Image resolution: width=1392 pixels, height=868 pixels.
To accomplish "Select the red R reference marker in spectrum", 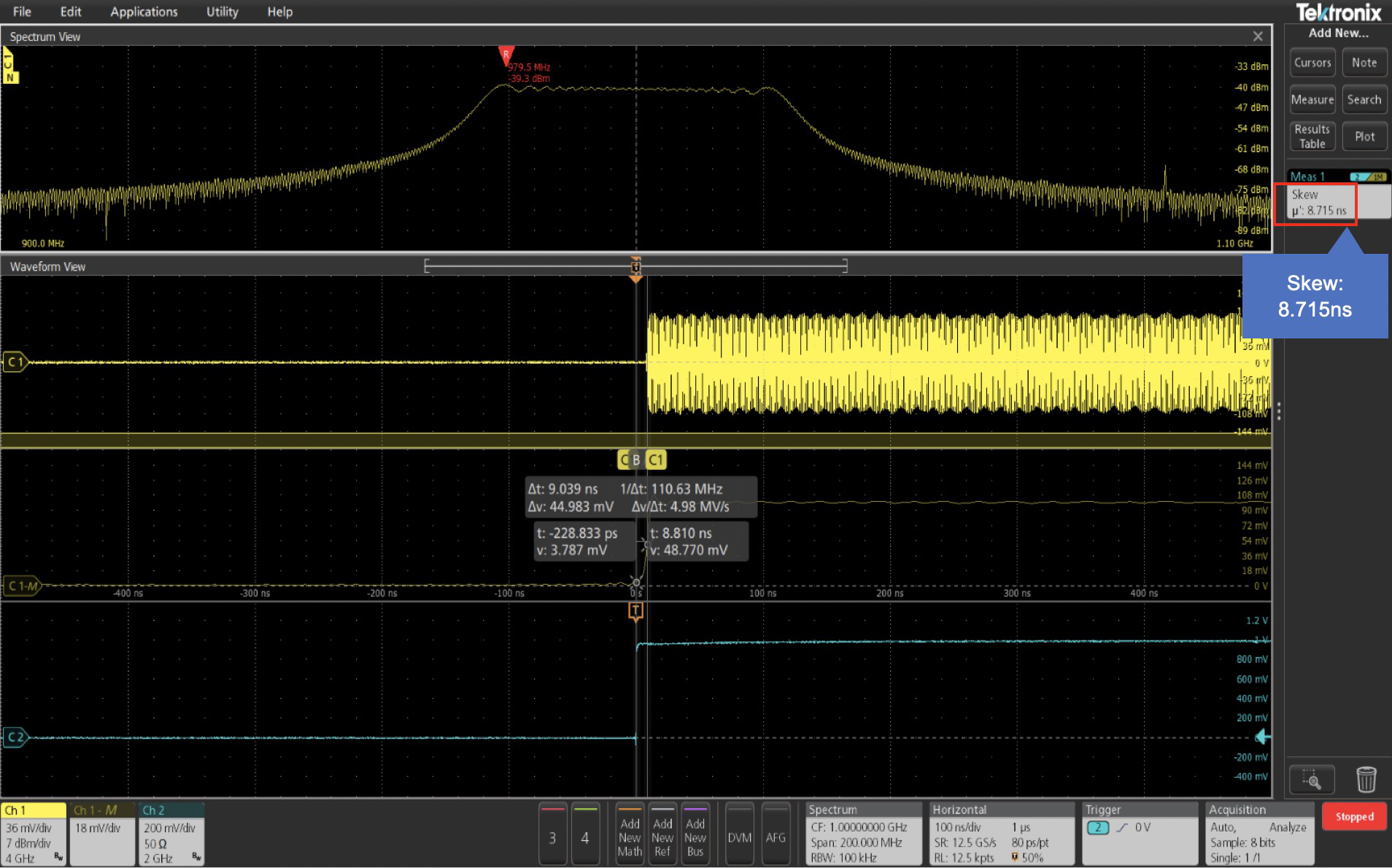I will [x=506, y=55].
